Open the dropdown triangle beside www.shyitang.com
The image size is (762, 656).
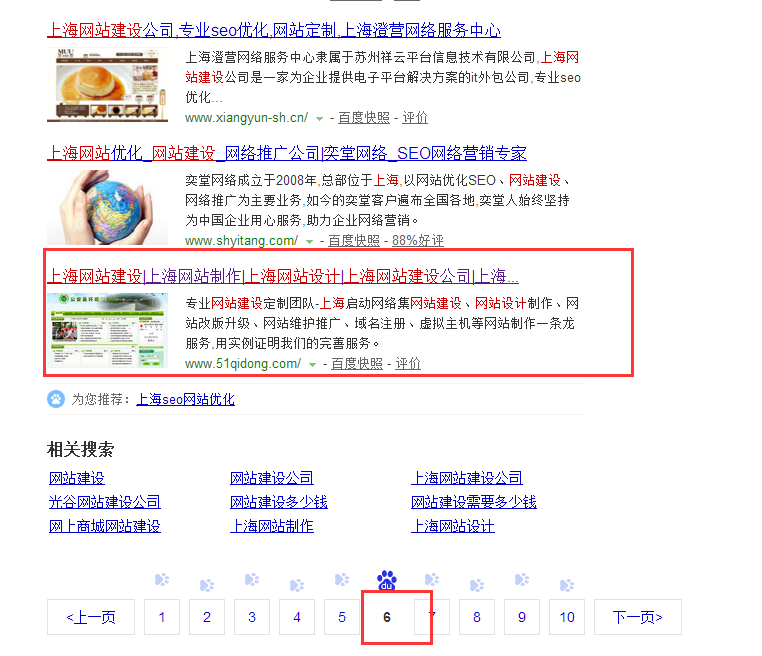point(309,241)
